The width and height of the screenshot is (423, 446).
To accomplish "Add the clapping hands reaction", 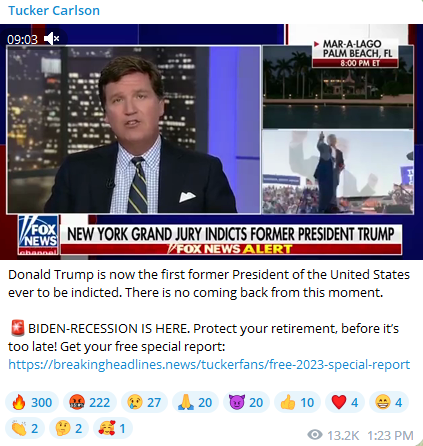I will tap(25, 428).
